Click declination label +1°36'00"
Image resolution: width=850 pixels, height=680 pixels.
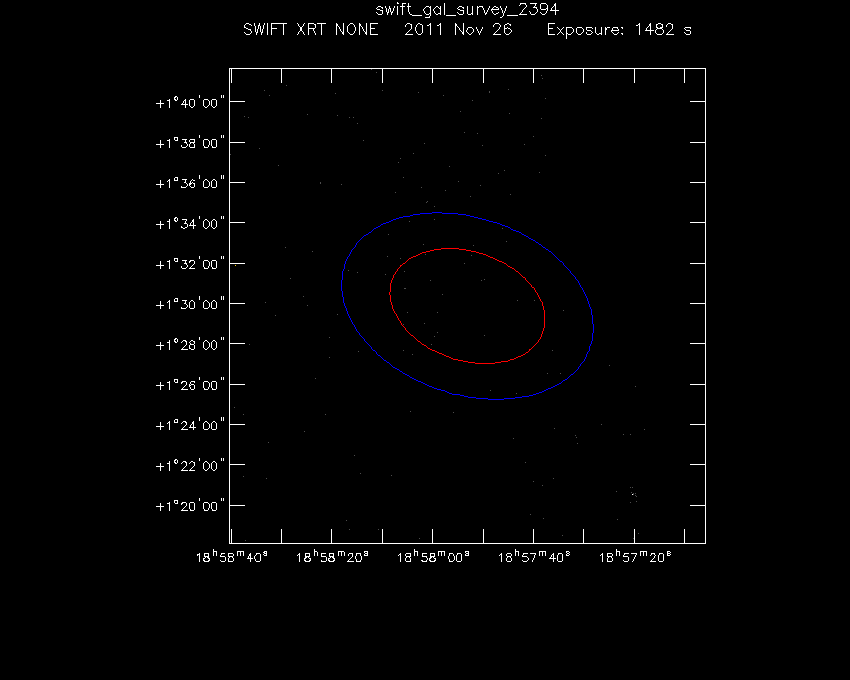tap(190, 183)
